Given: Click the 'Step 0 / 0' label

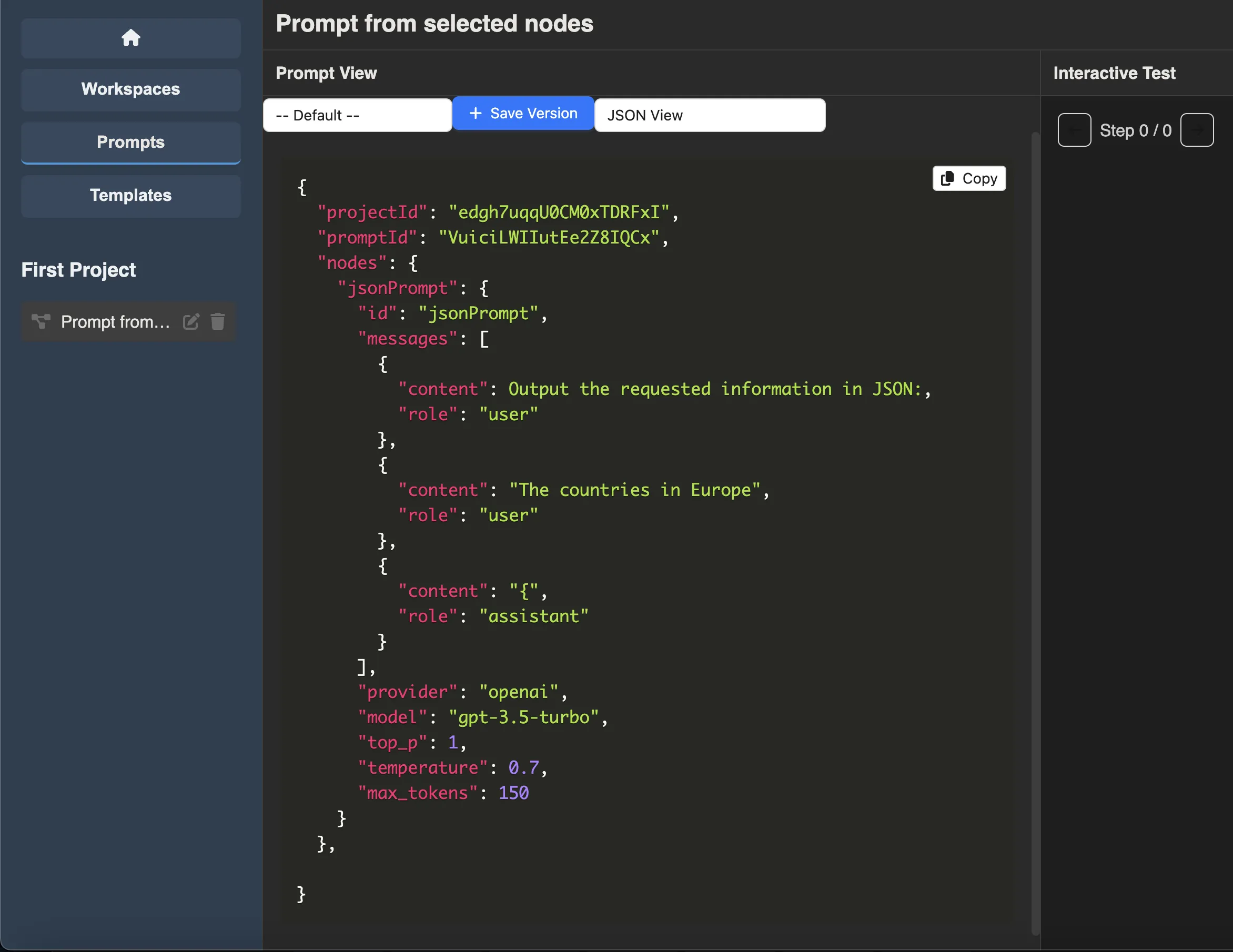Looking at the screenshot, I should 1135,130.
